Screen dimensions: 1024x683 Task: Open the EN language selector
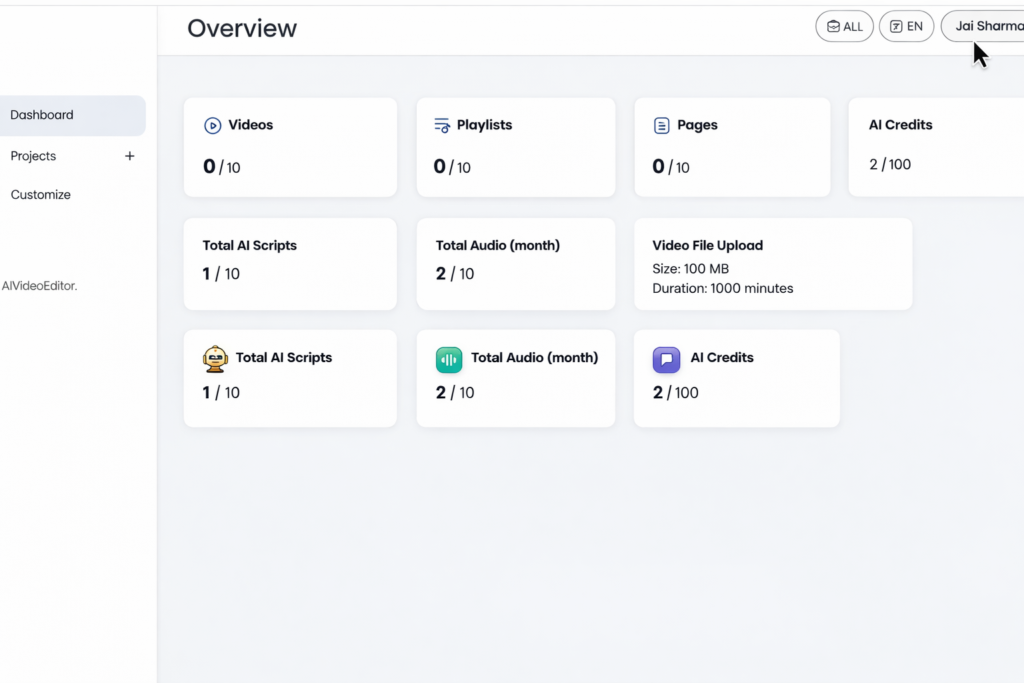tap(906, 27)
